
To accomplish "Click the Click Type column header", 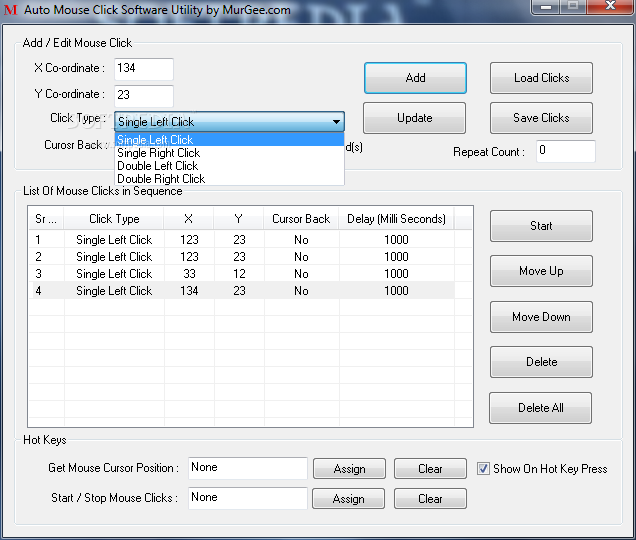I will 114,219.
